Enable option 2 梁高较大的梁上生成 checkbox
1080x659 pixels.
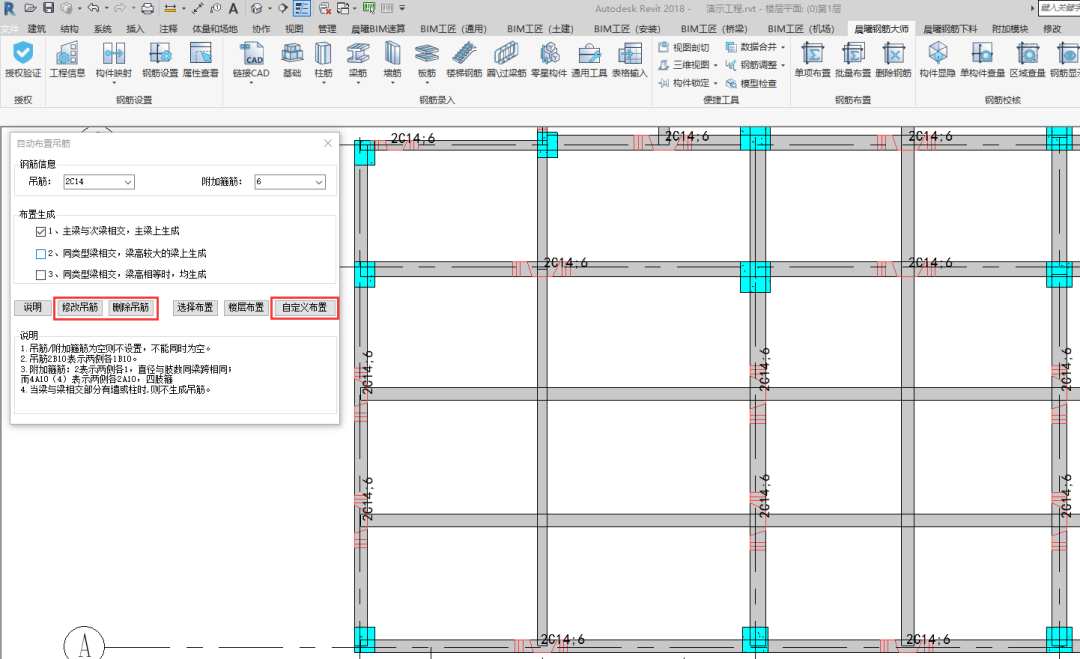[41, 254]
